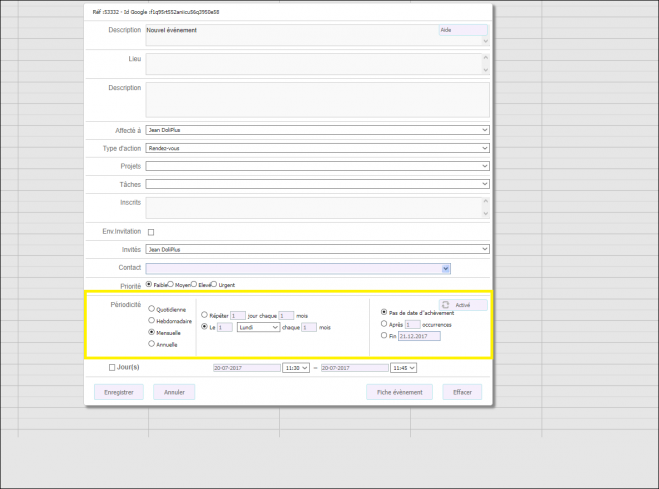Image resolution: width=659 pixels, height=489 pixels.
Task: Select Elevé priority
Action: [194, 284]
